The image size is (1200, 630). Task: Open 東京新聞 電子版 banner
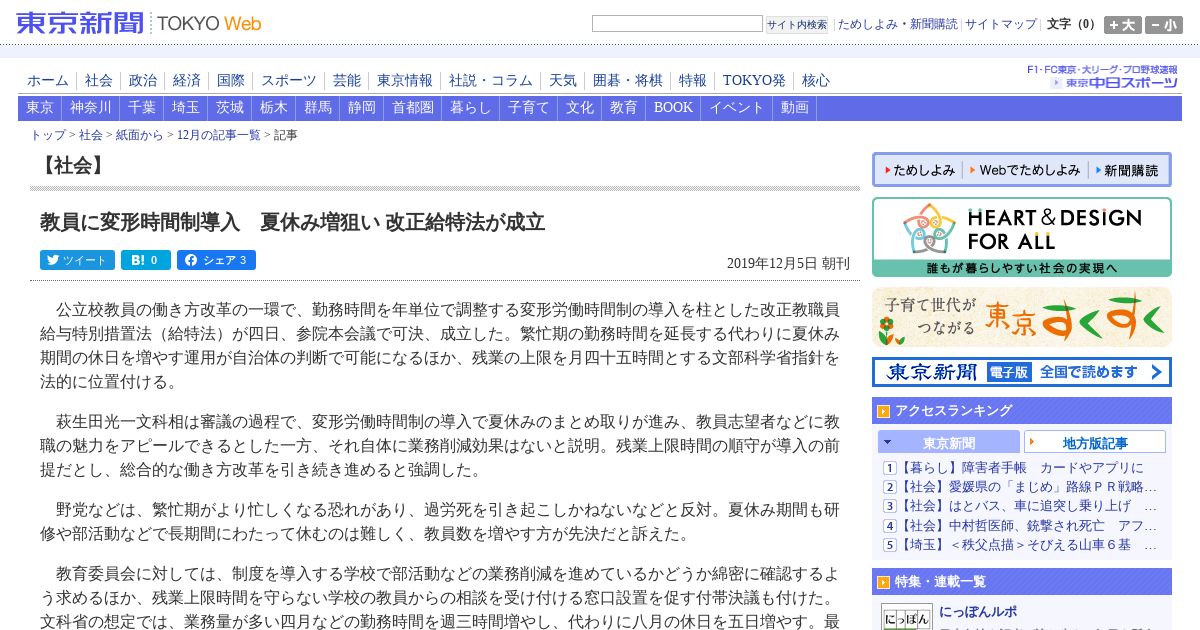click(1021, 372)
